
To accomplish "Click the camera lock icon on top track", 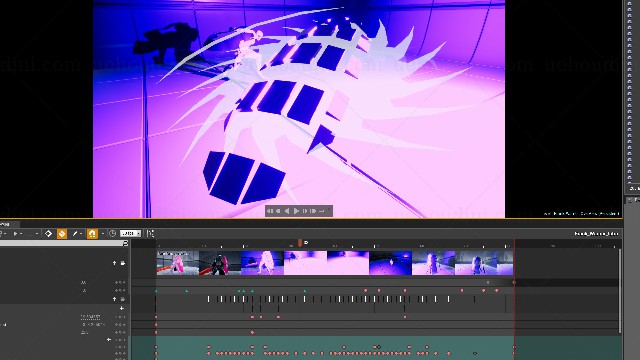I will [123, 263].
